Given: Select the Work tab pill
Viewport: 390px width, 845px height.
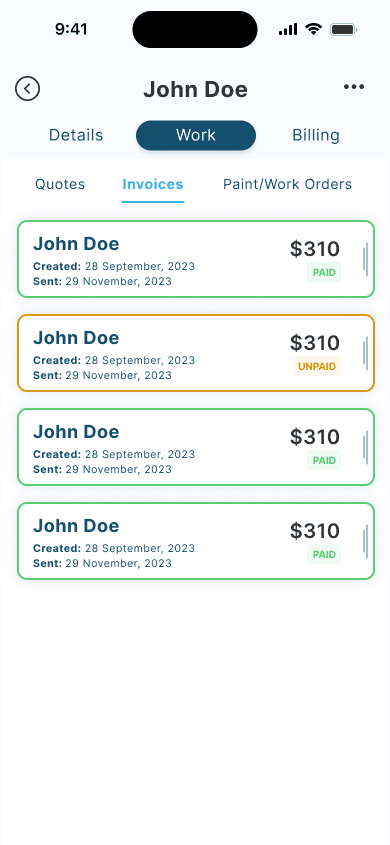Looking at the screenshot, I should [x=196, y=135].
